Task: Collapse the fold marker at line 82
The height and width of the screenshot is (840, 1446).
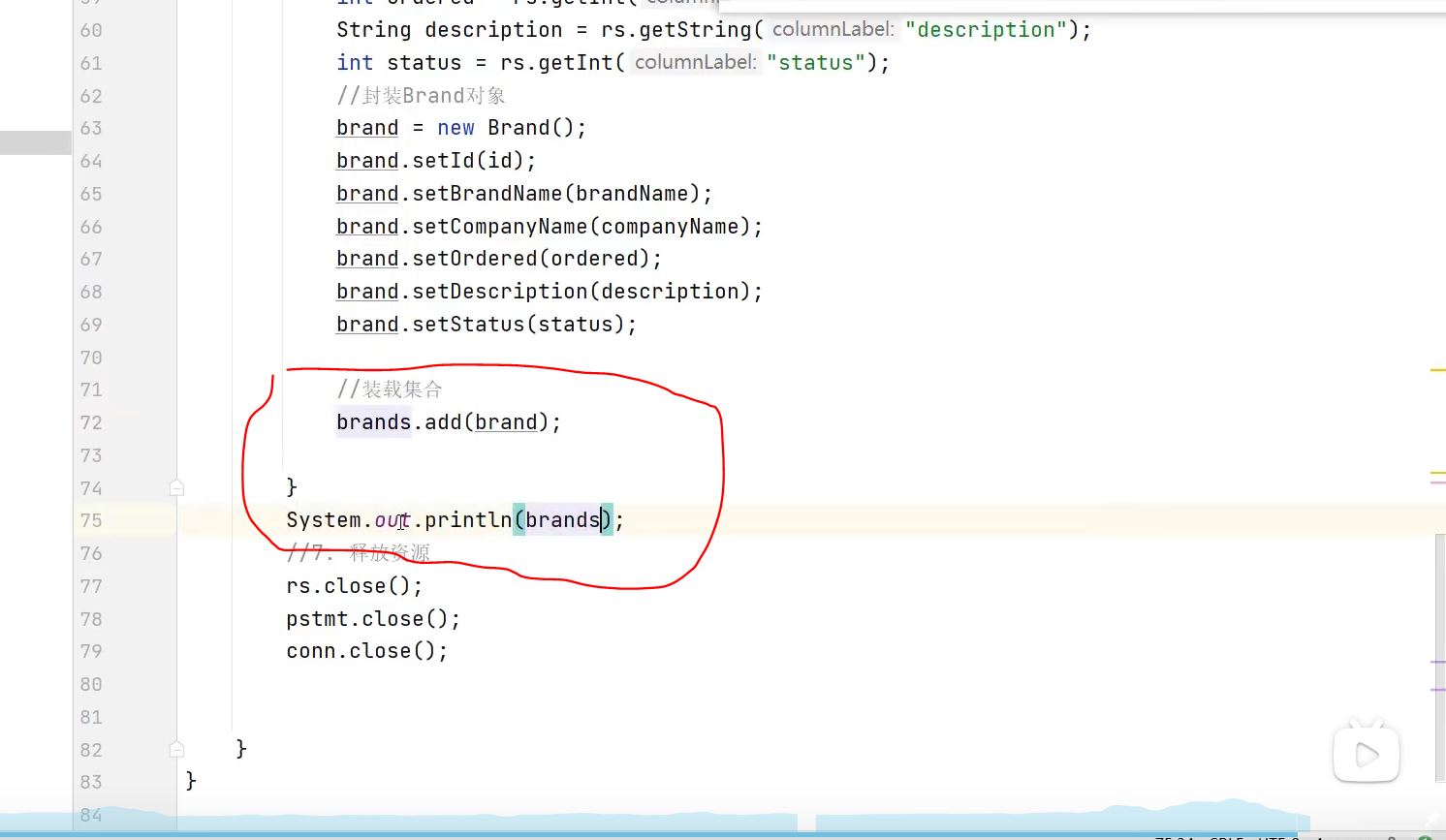Action: tap(176, 749)
